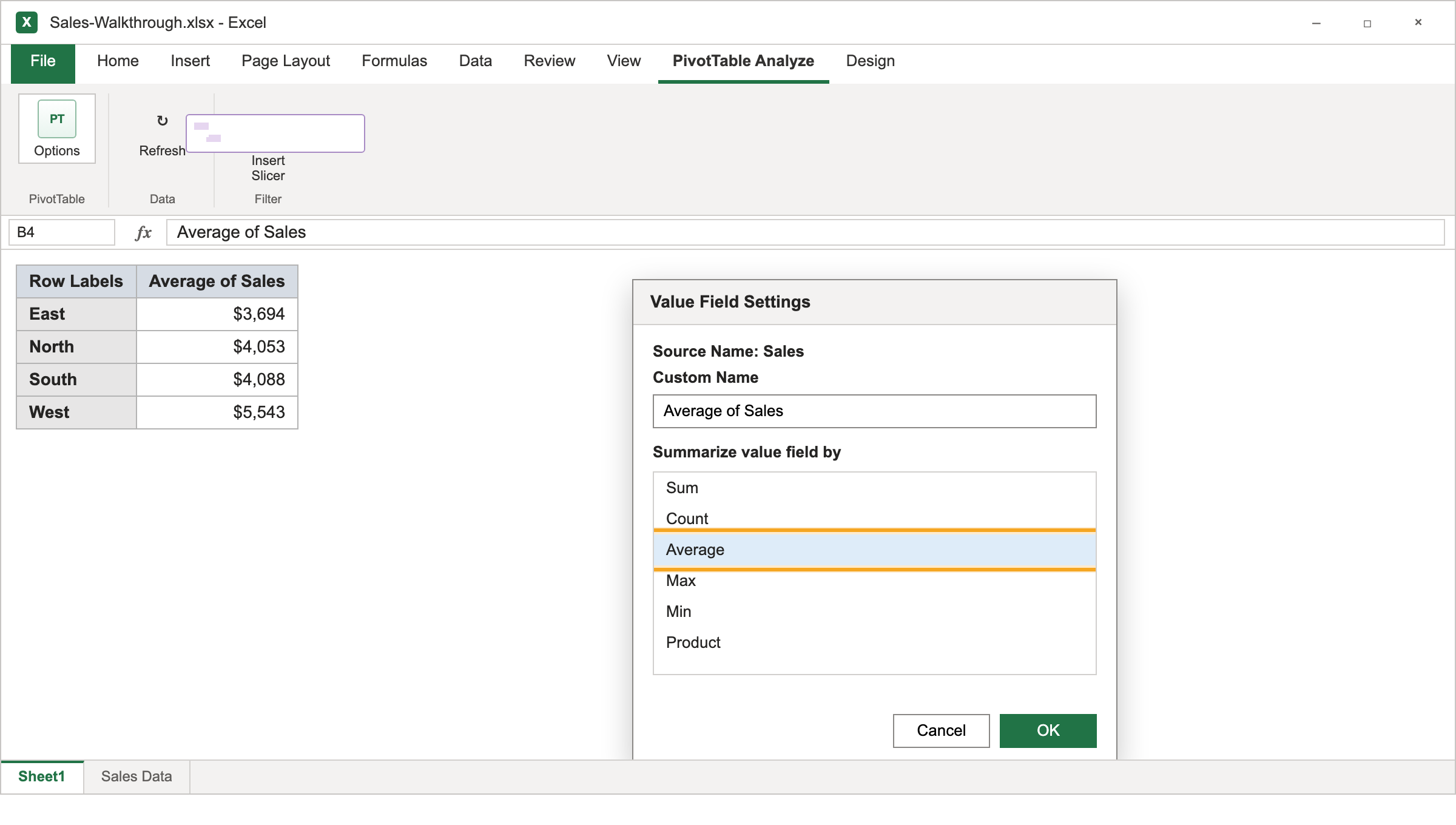This screenshot has width=1456, height=825.
Task: Select the South row label
Action: [x=76, y=380]
